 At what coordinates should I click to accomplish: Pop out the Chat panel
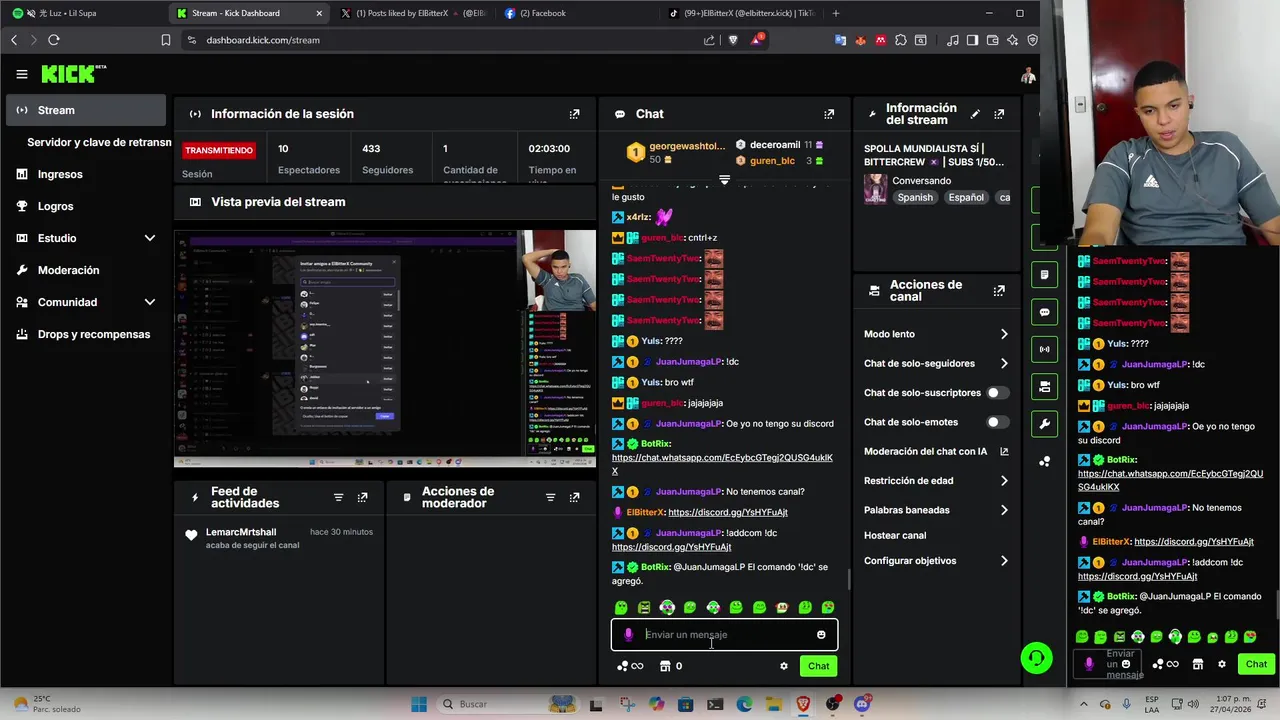tap(829, 114)
